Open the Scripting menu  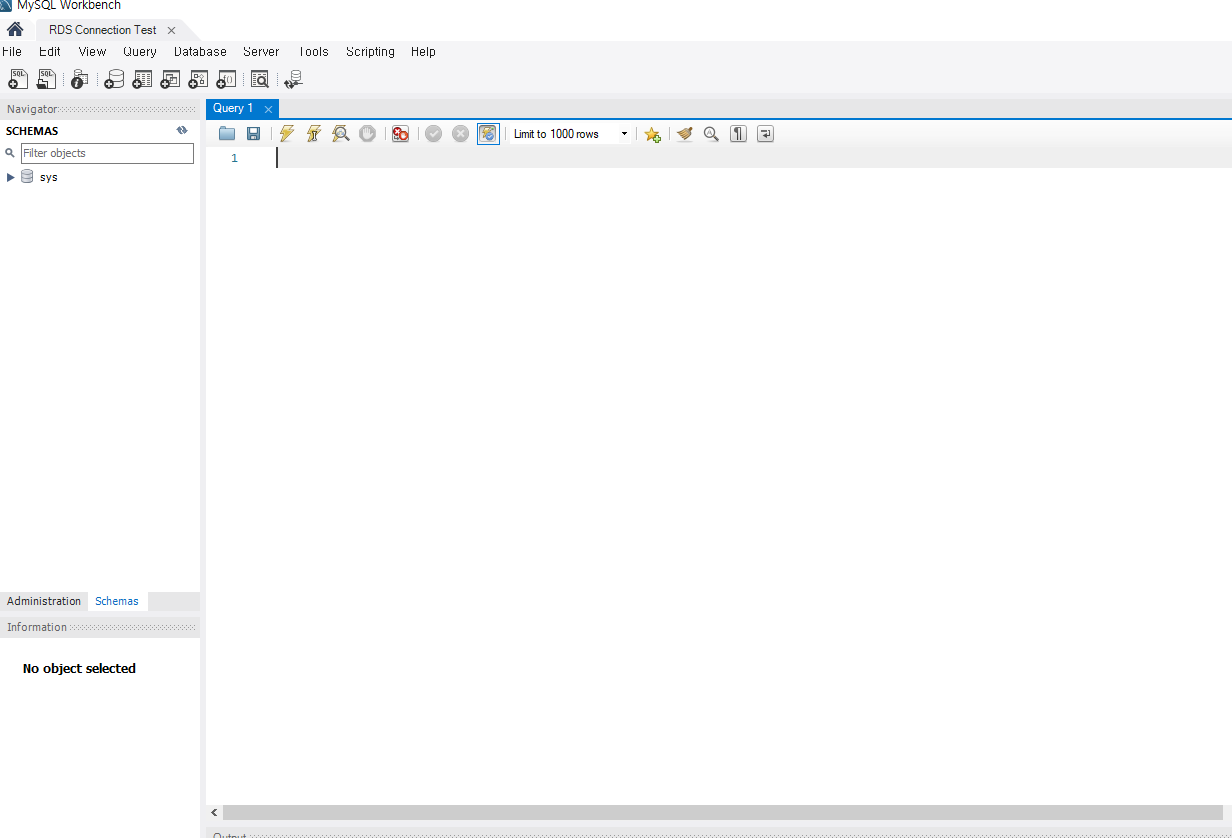click(370, 52)
